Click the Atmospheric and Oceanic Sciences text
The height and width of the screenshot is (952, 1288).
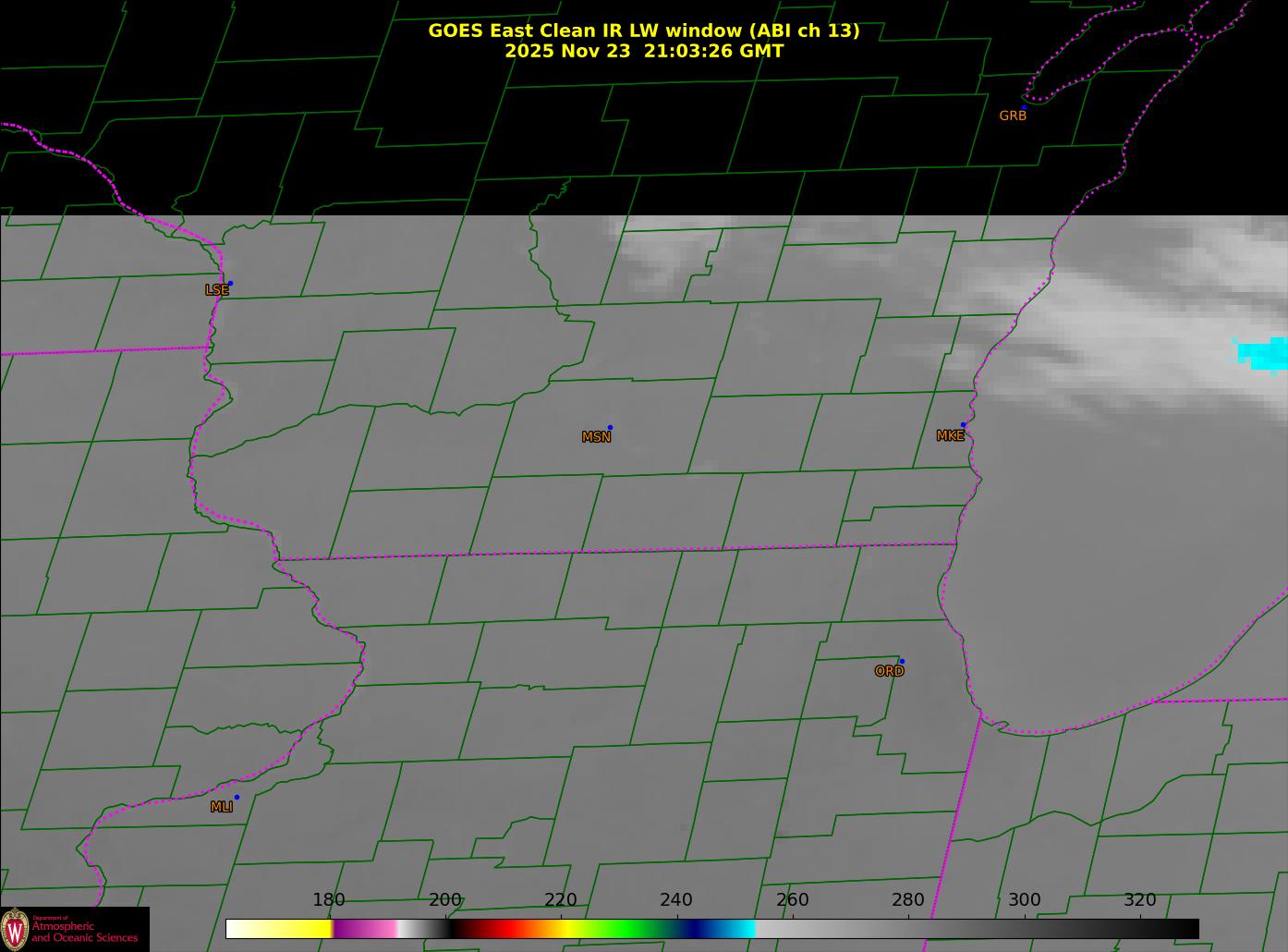point(84,932)
